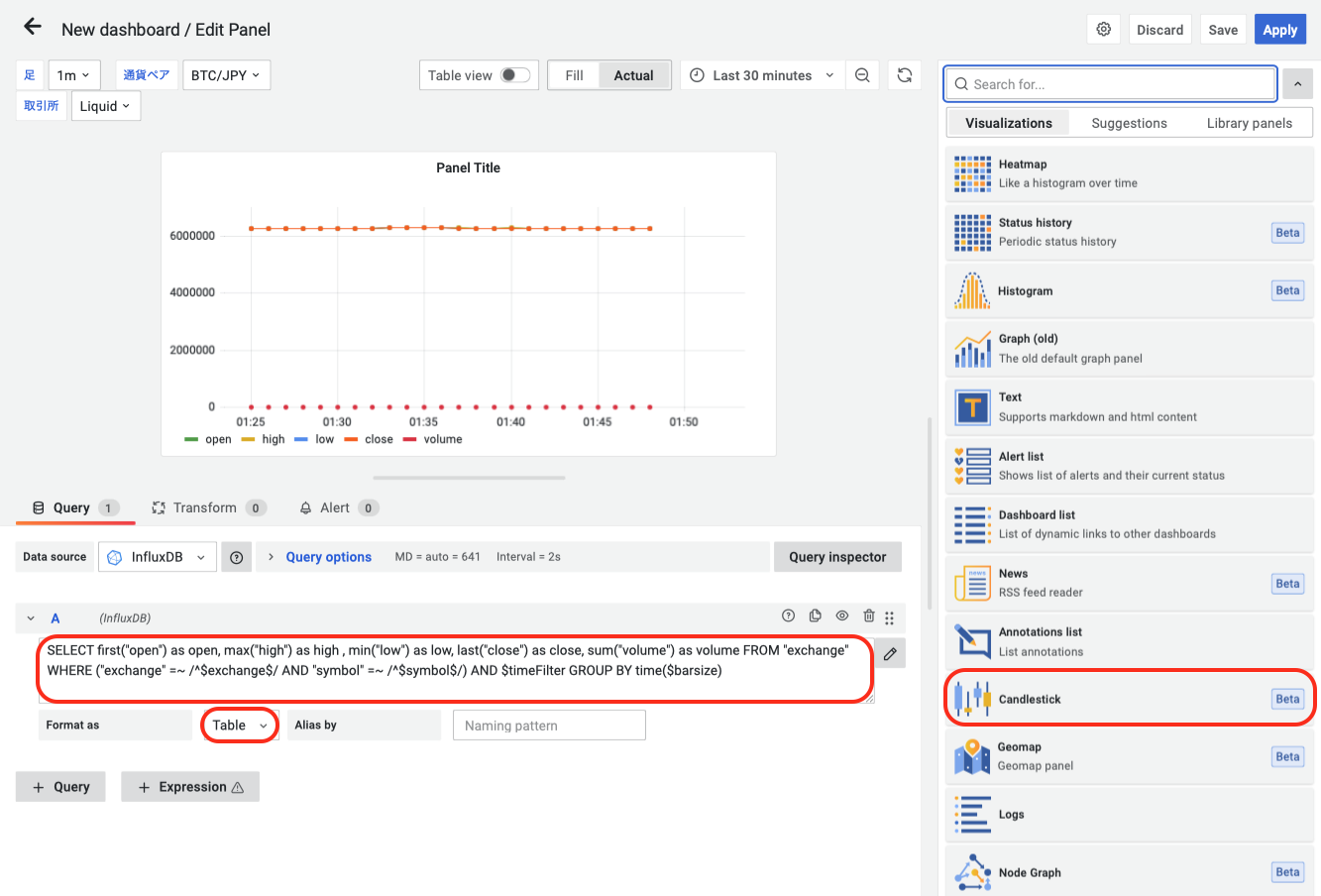Select the Text visualization

coord(1130,407)
